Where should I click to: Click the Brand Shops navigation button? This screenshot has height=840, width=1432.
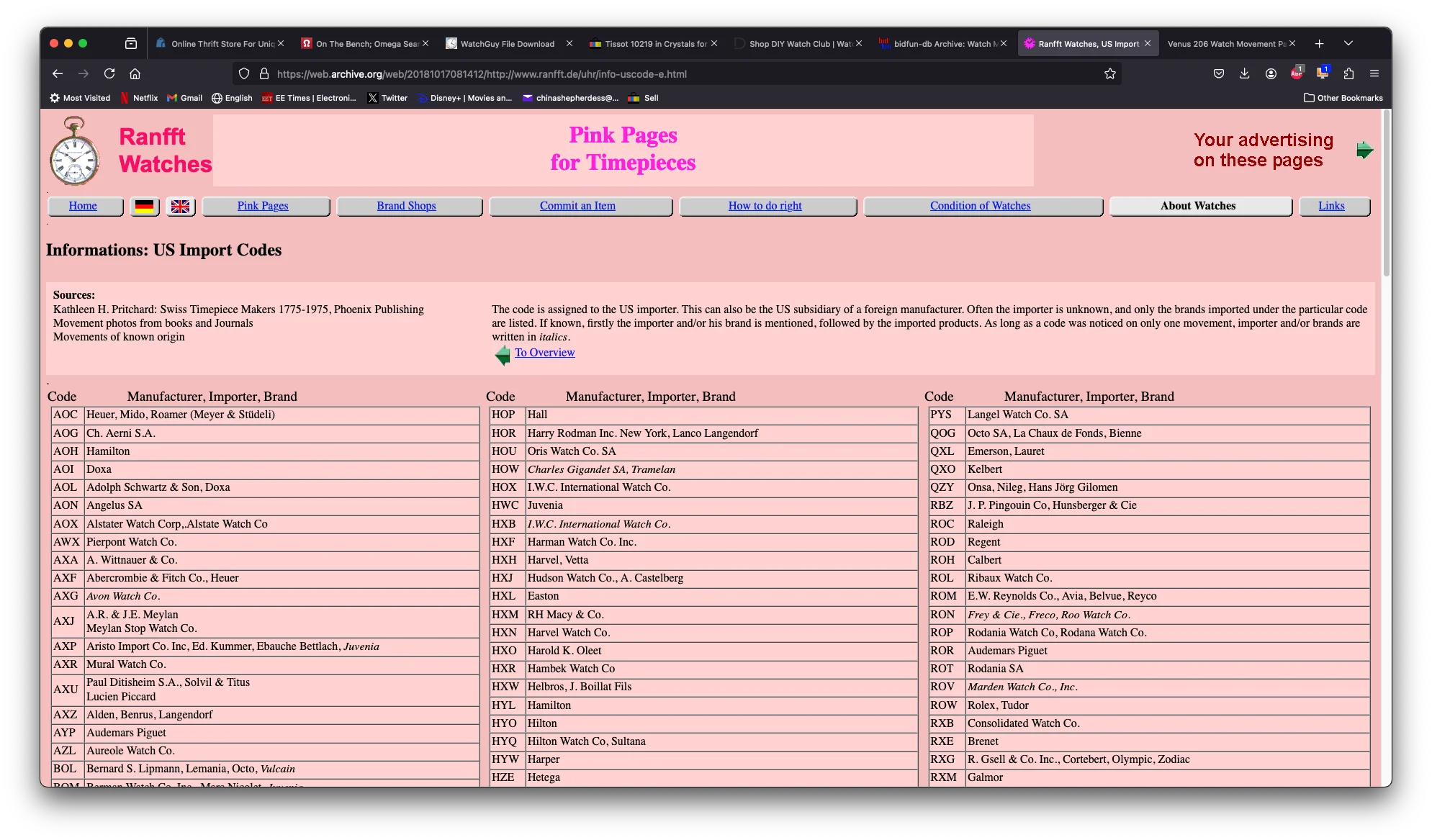tap(406, 206)
